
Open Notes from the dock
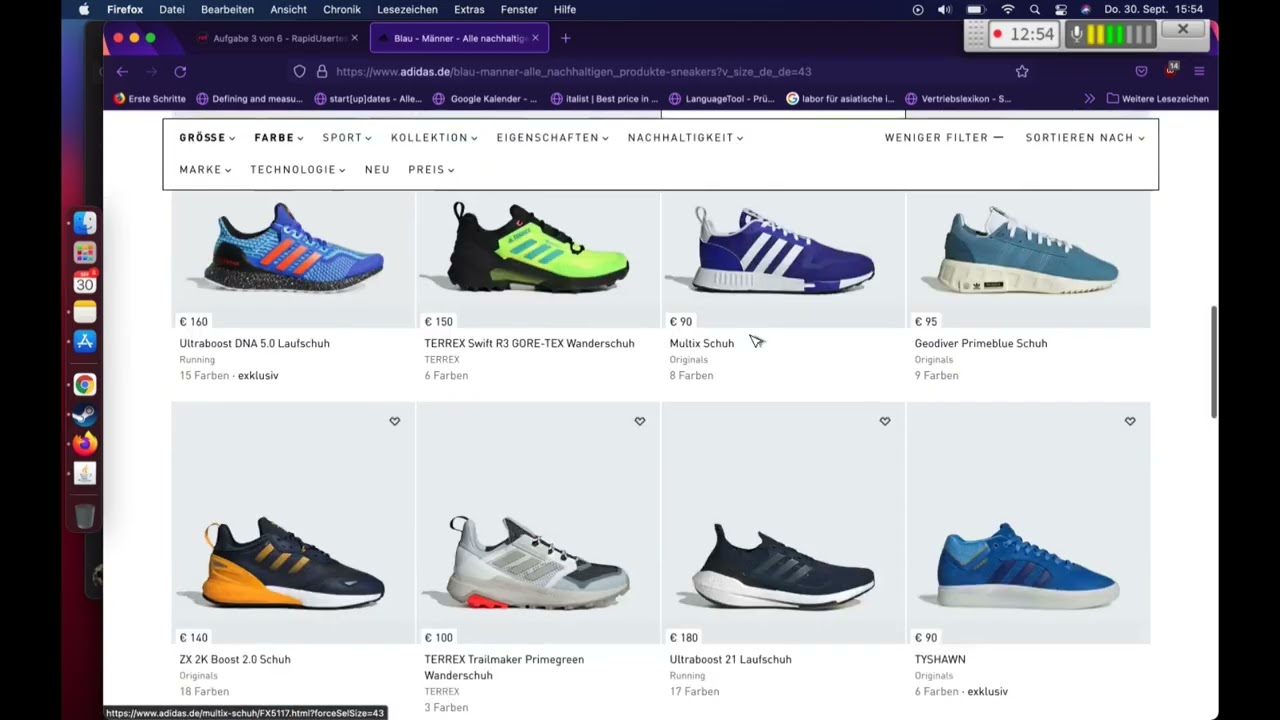(85, 312)
